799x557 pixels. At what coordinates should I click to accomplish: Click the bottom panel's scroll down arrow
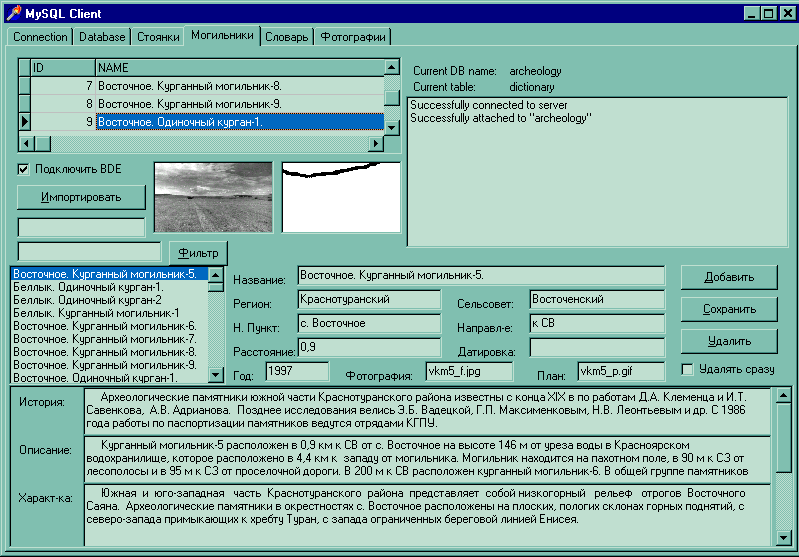coord(783,538)
